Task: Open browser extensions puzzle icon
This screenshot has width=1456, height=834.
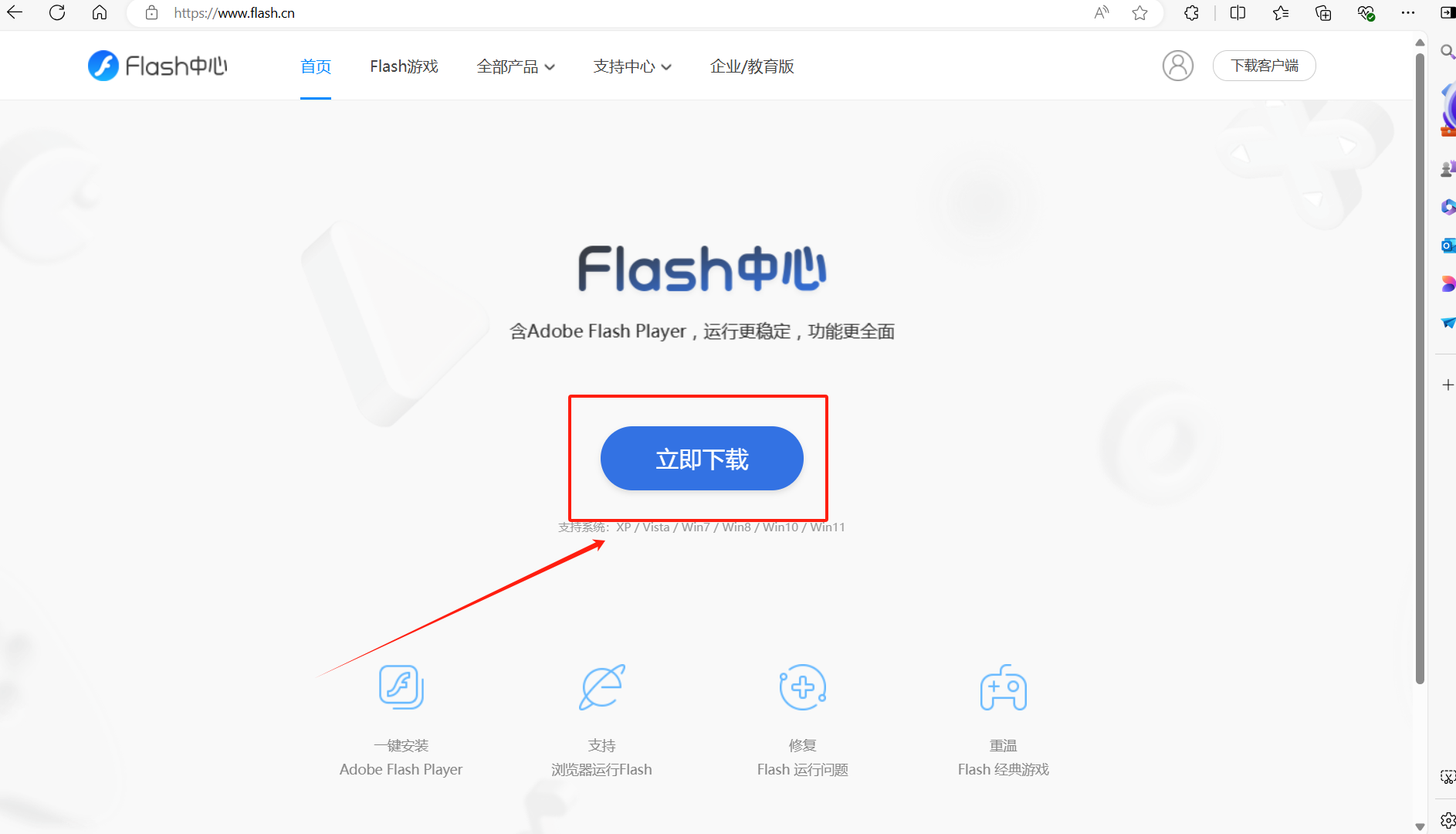Action: click(1191, 13)
